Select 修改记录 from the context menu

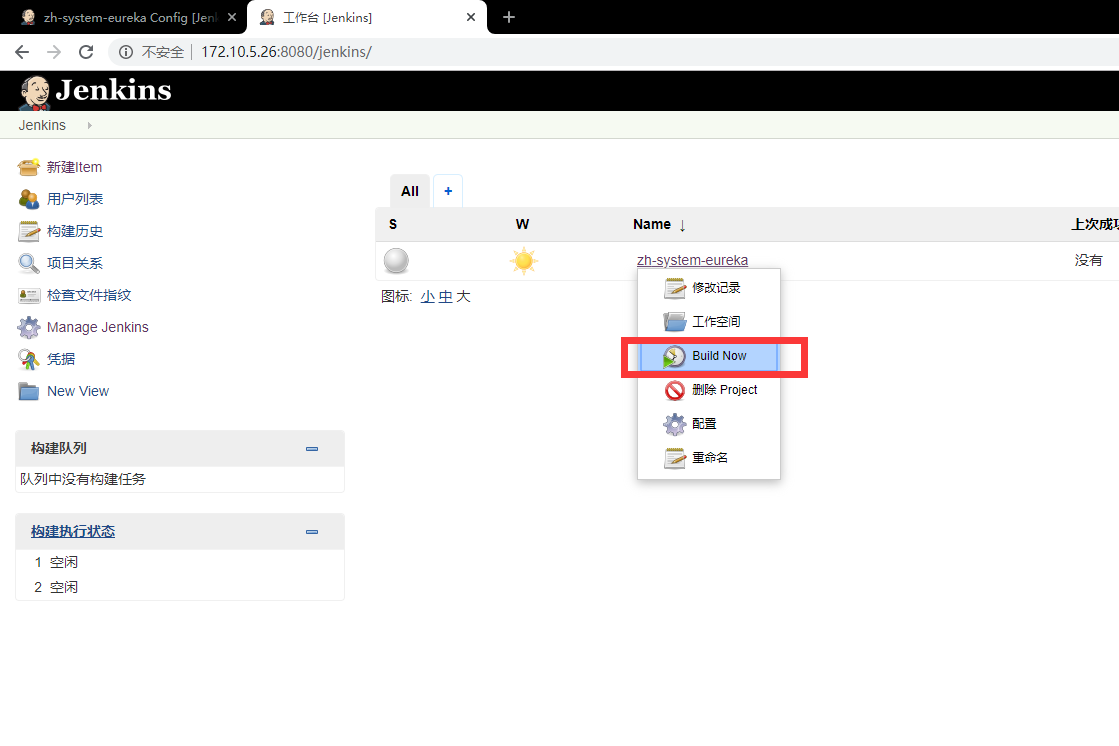coord(709,288)
